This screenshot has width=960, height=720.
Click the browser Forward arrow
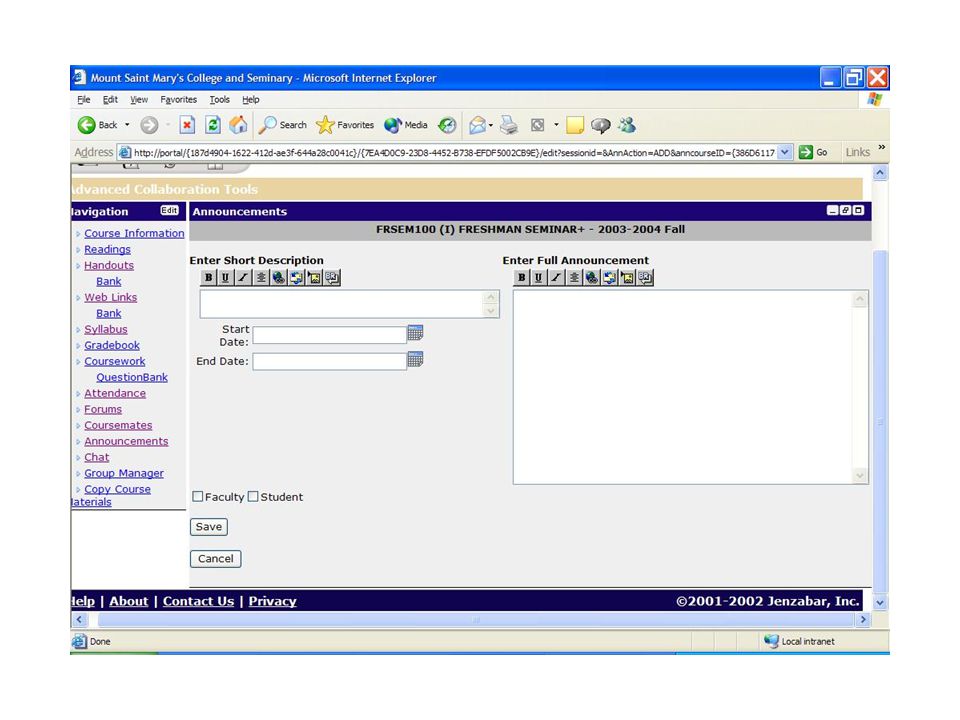pyautogui.click(x=149, y=125)
